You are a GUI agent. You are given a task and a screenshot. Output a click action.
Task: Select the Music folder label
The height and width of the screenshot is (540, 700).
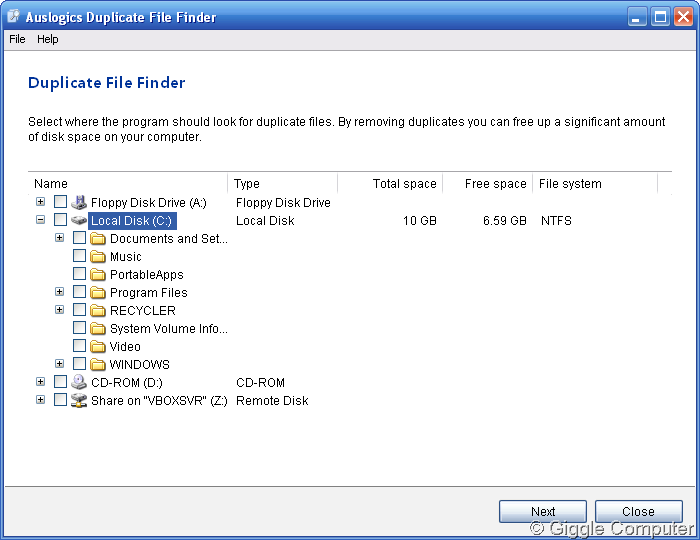[125, 257]
